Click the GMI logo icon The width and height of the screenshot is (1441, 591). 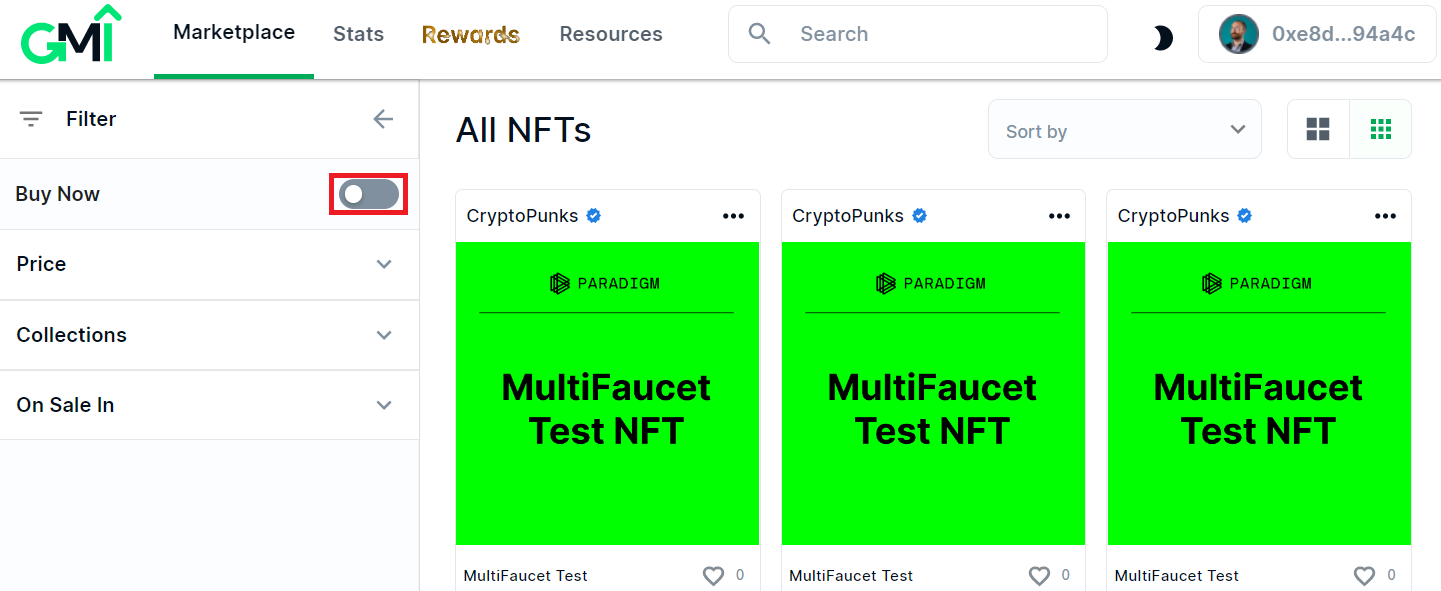pos(71,34)
